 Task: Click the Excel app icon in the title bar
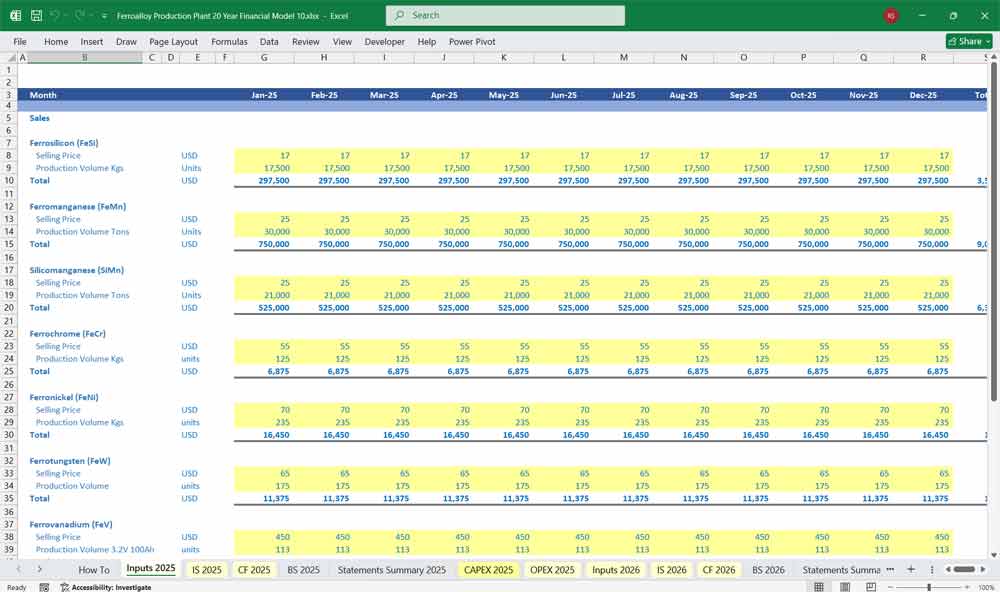click(14, 15)
